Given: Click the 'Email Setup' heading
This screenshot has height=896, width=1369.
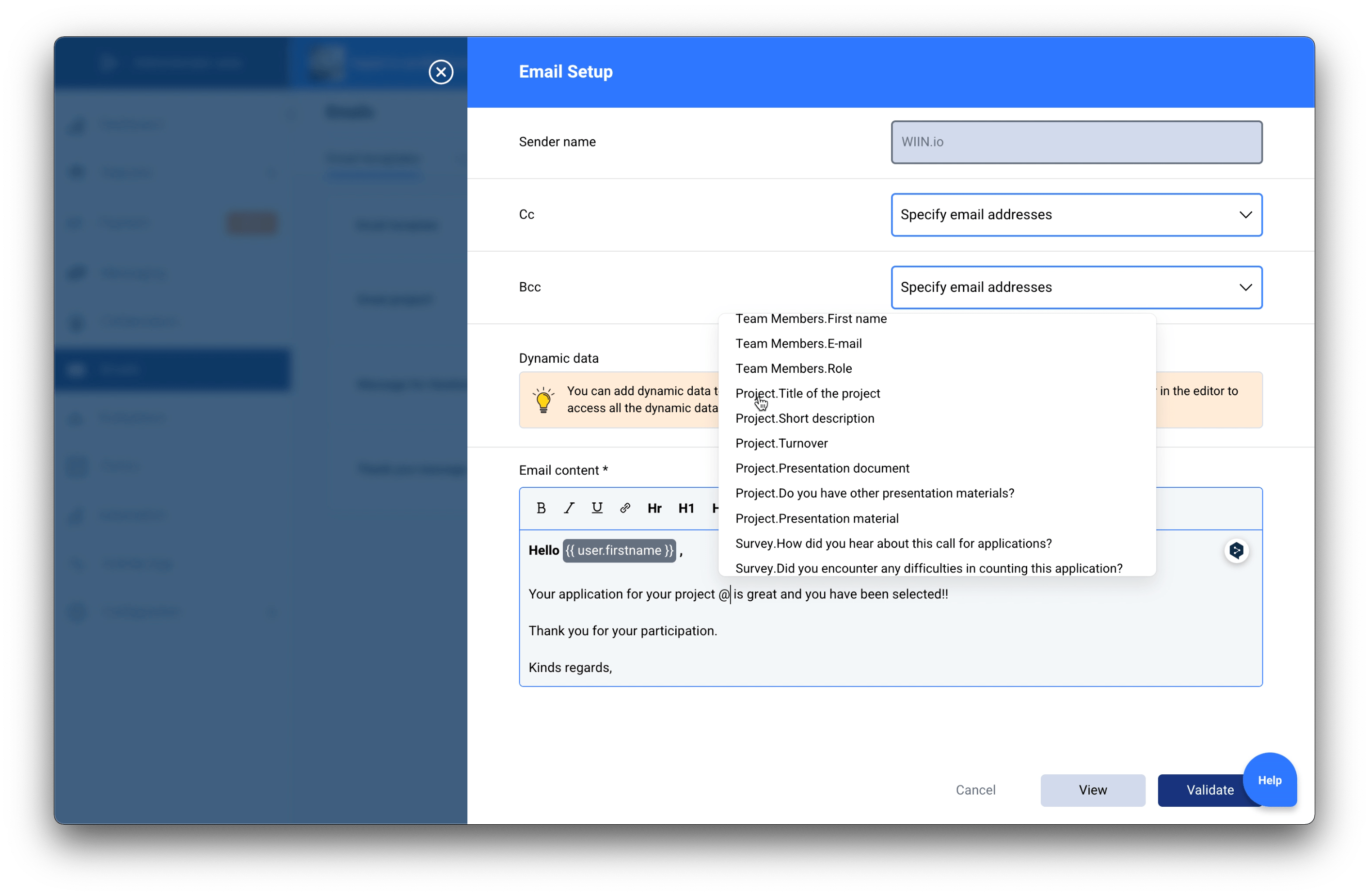Looking at the screenshot, I should tap(565, 72).
